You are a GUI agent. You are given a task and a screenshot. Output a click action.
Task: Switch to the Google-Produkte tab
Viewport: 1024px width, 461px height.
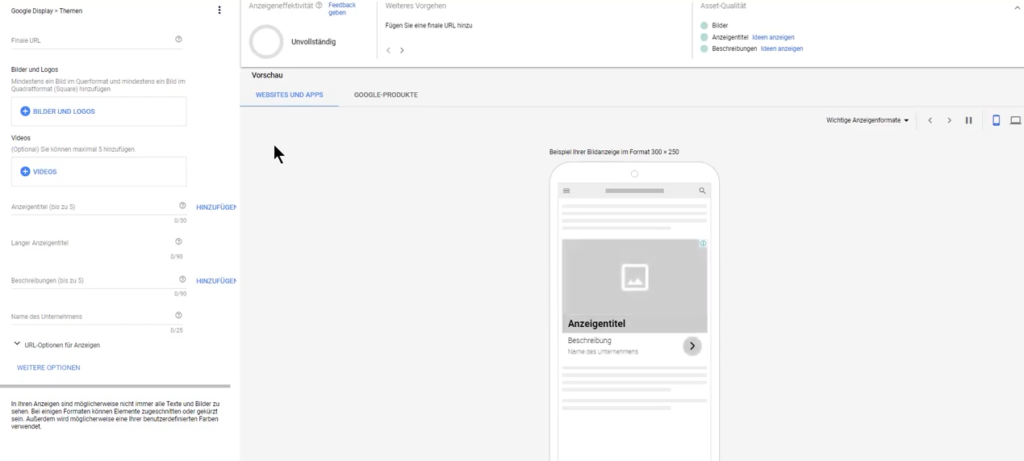click(x=385, y=95)
